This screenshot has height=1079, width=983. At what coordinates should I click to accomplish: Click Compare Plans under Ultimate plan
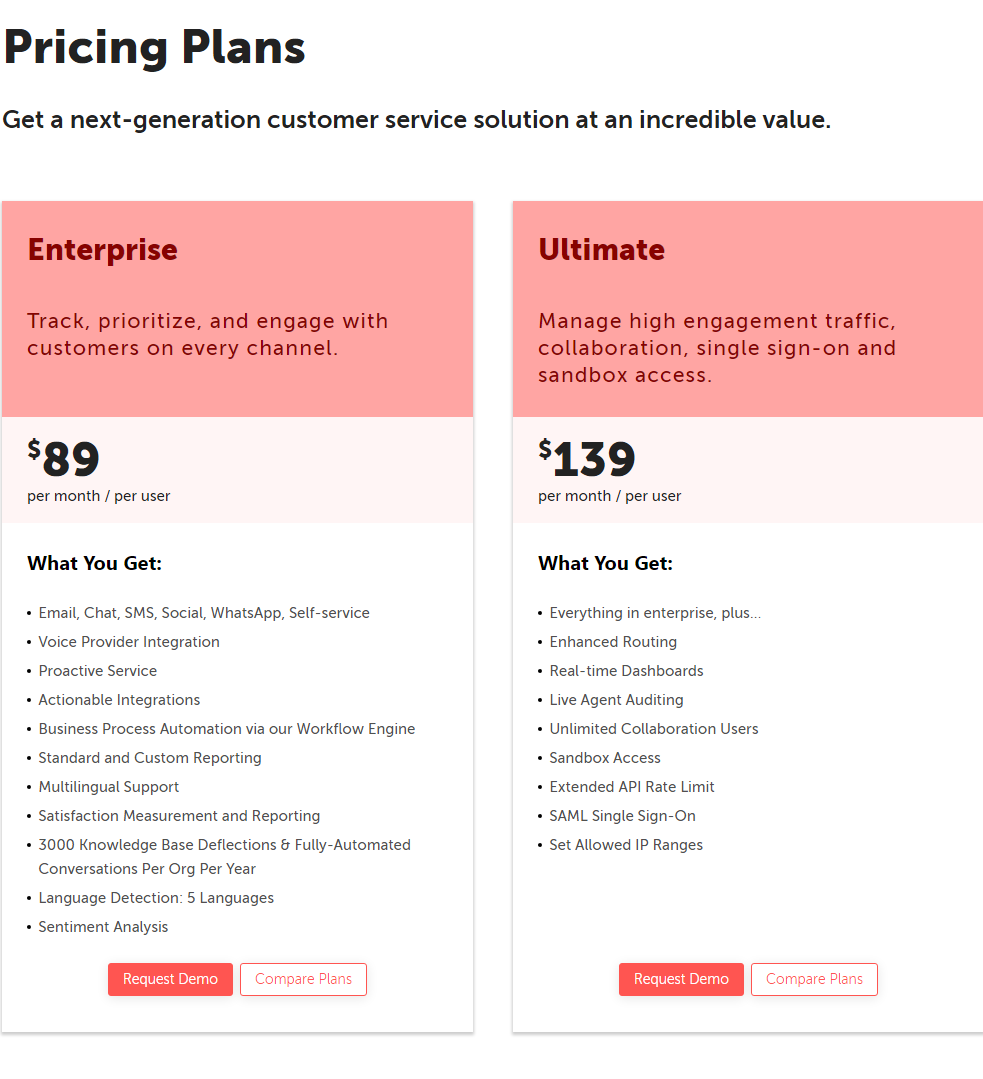pos(814,979)
